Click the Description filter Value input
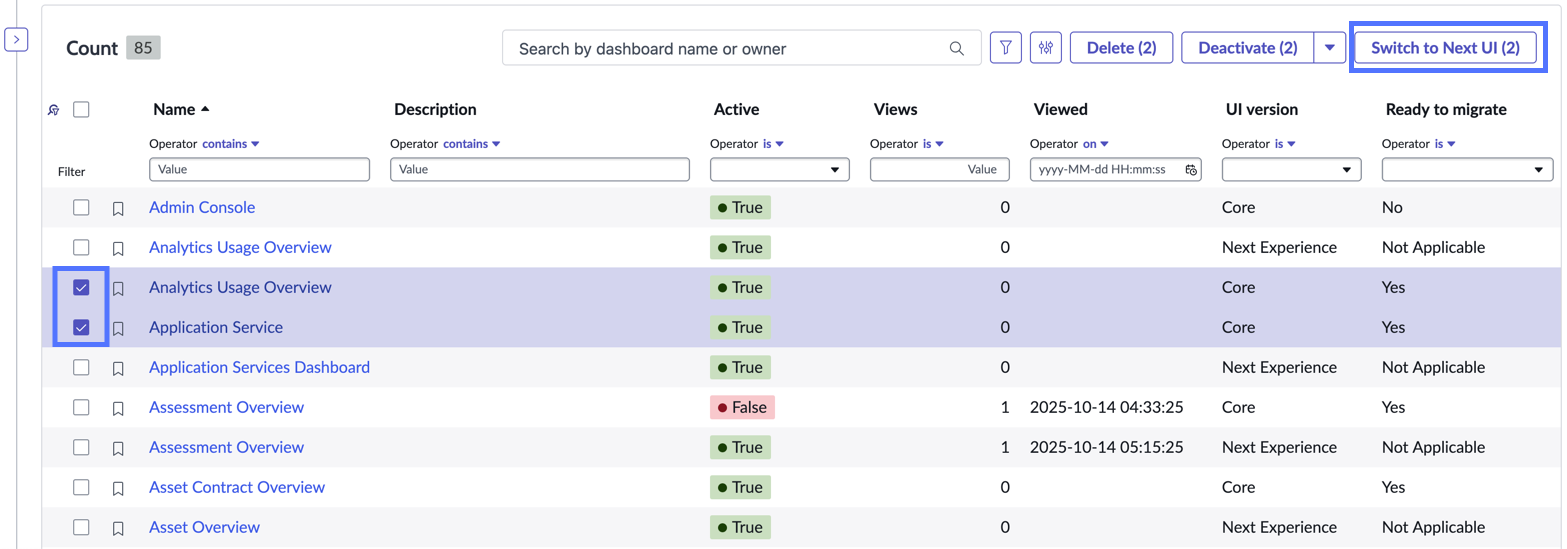This screenshot has width=1567, height=549. coord(540,170)
